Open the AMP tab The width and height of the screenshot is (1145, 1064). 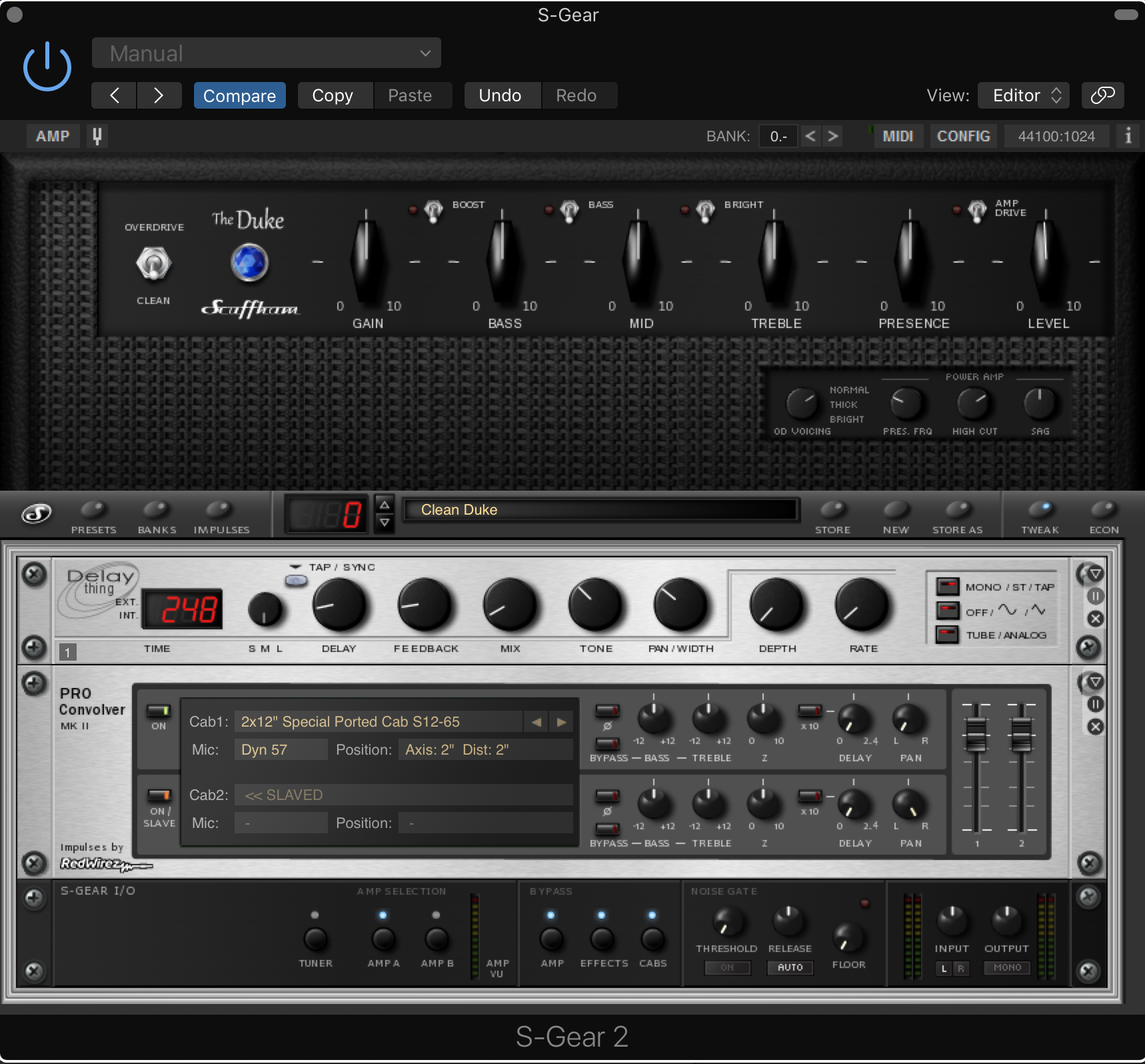(x=53, y=136)
